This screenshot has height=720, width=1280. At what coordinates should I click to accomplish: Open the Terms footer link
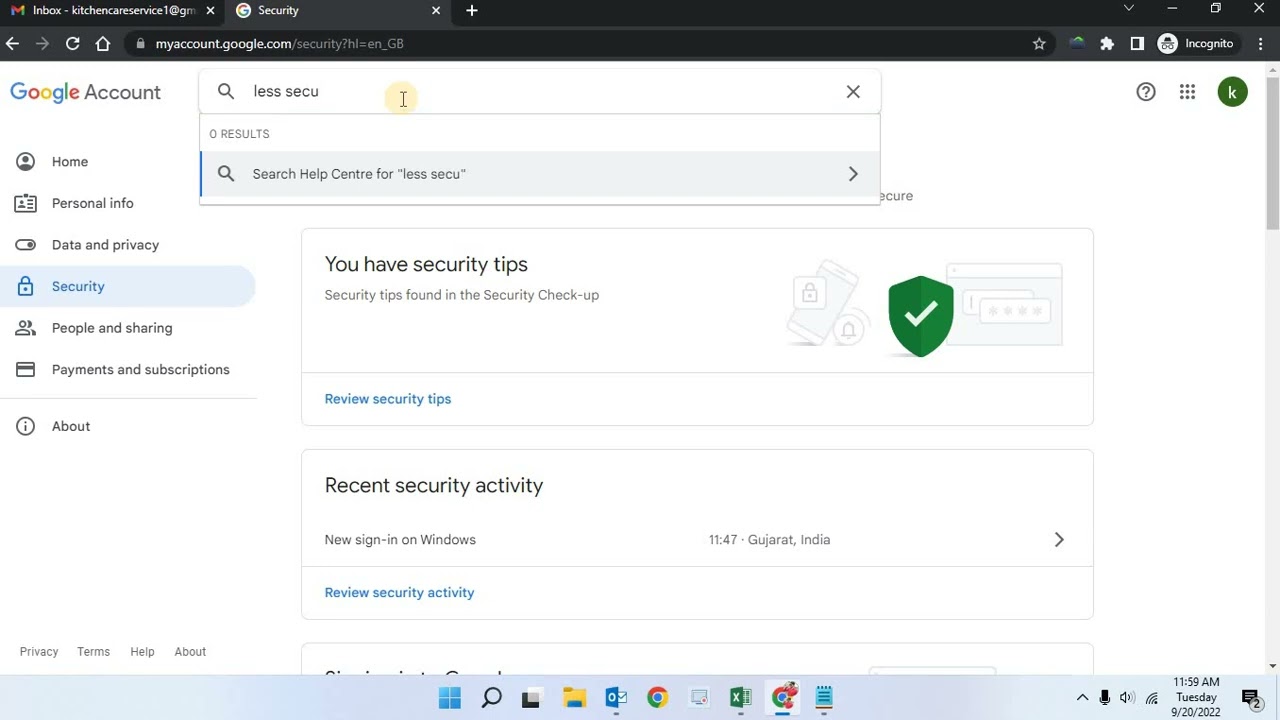click(93, 652)
